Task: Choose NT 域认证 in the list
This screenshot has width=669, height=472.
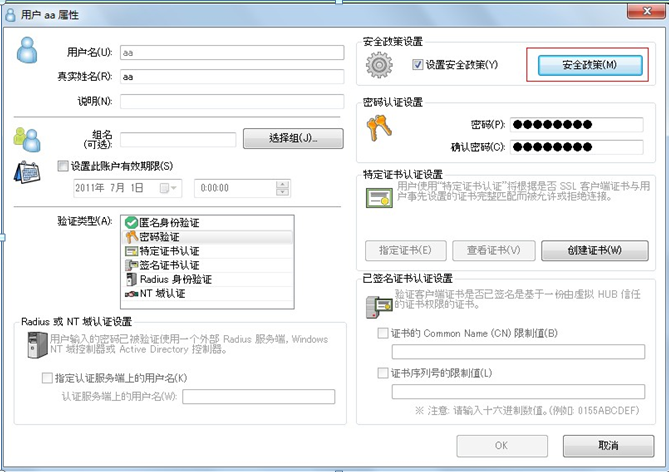Action: [208, 294]
